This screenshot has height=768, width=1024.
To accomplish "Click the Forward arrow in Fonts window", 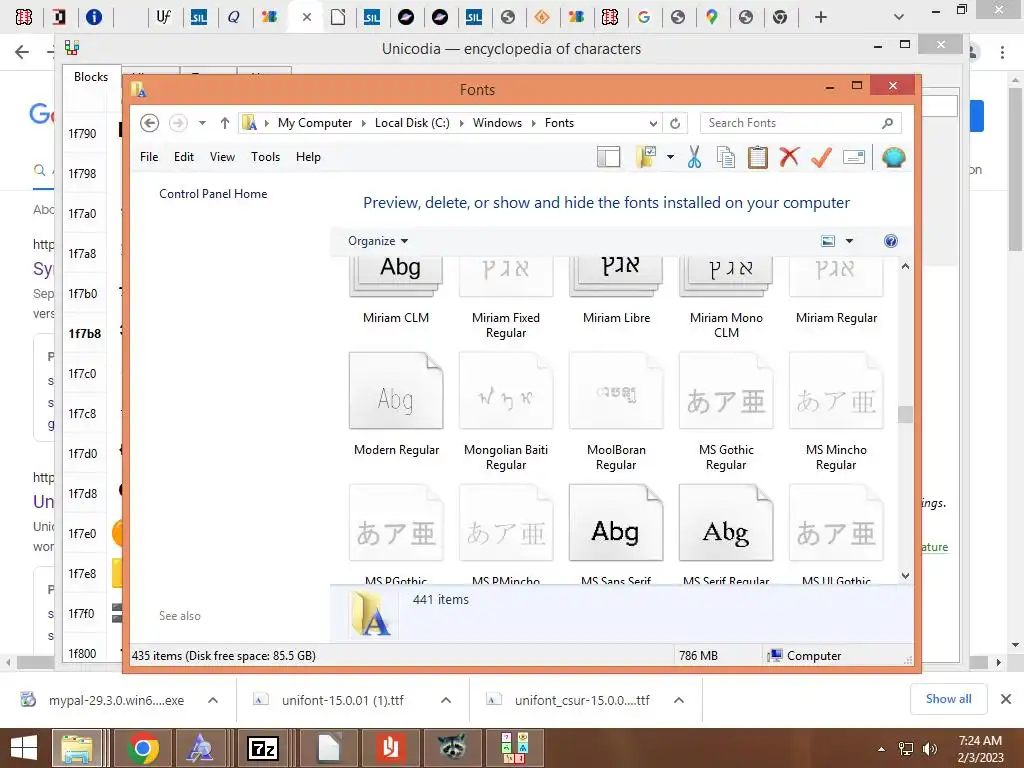I will coord(178,123).
